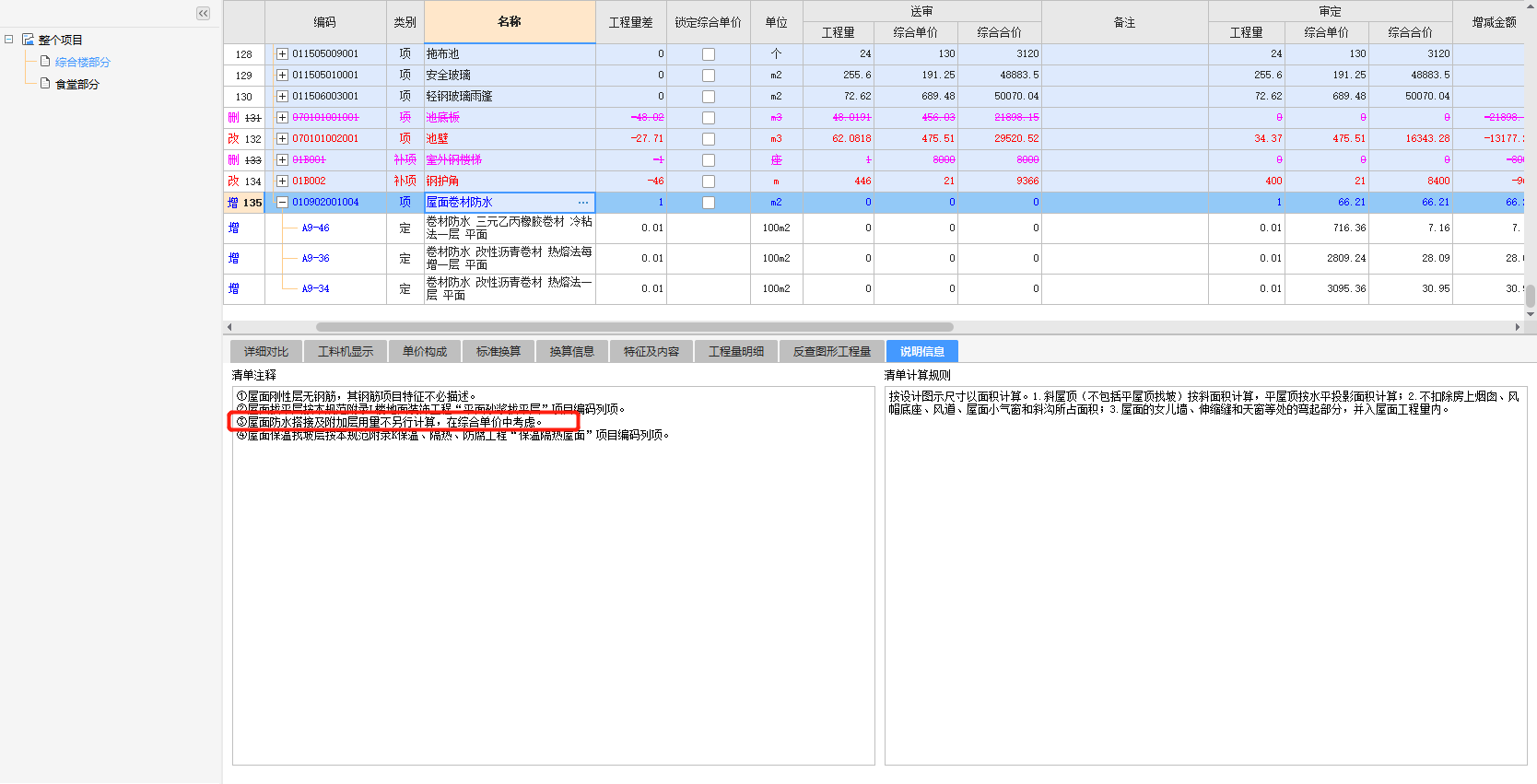Expand row 011505009001 拖布池
Viewport: 1537px width, 784px height.
282,54
